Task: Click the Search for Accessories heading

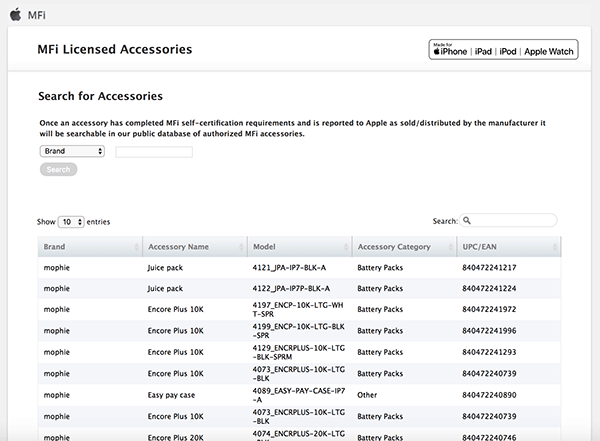Action: pos(100,96)
